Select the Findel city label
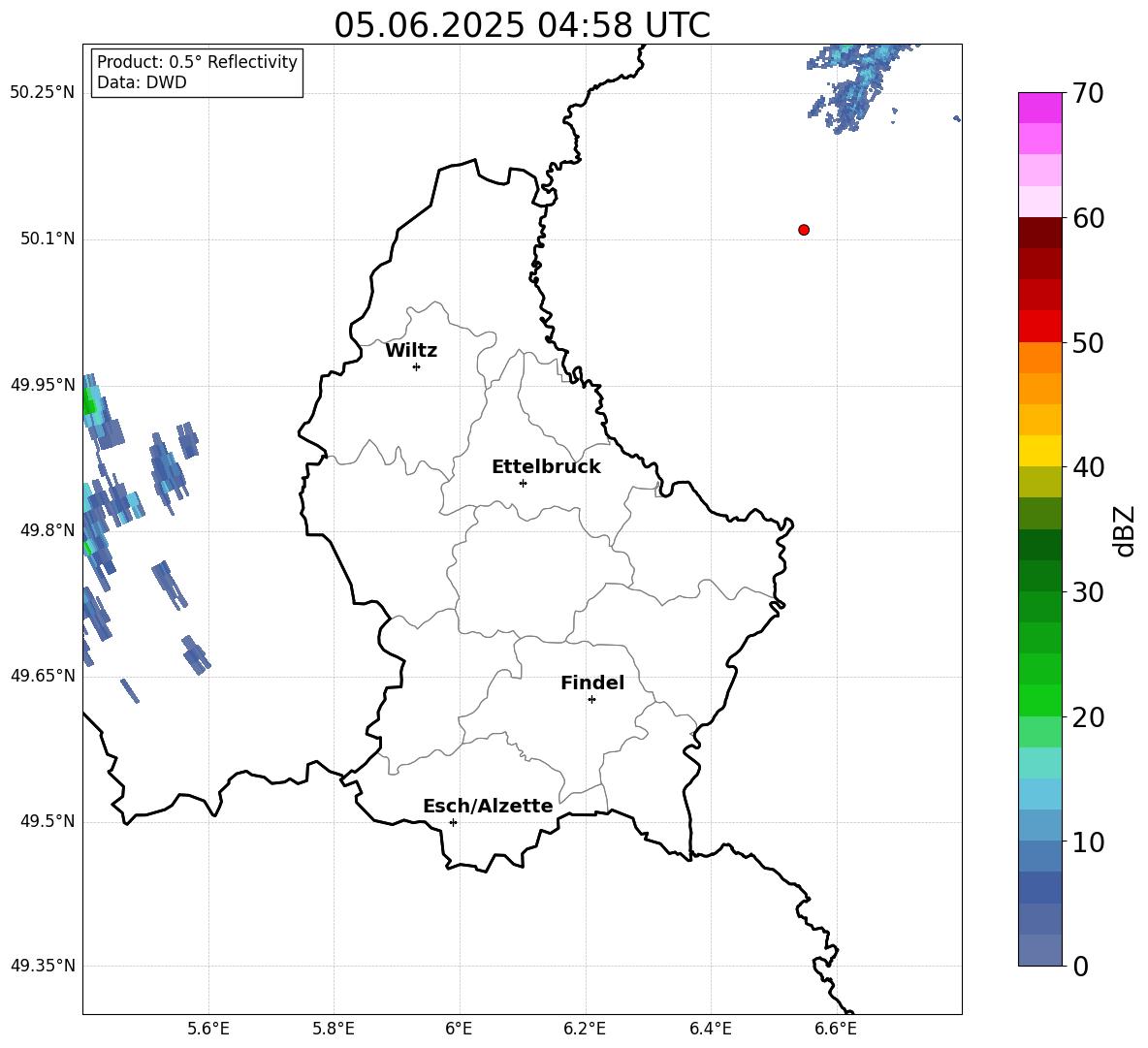The image size is (1148, 1048). coord(592,683)
